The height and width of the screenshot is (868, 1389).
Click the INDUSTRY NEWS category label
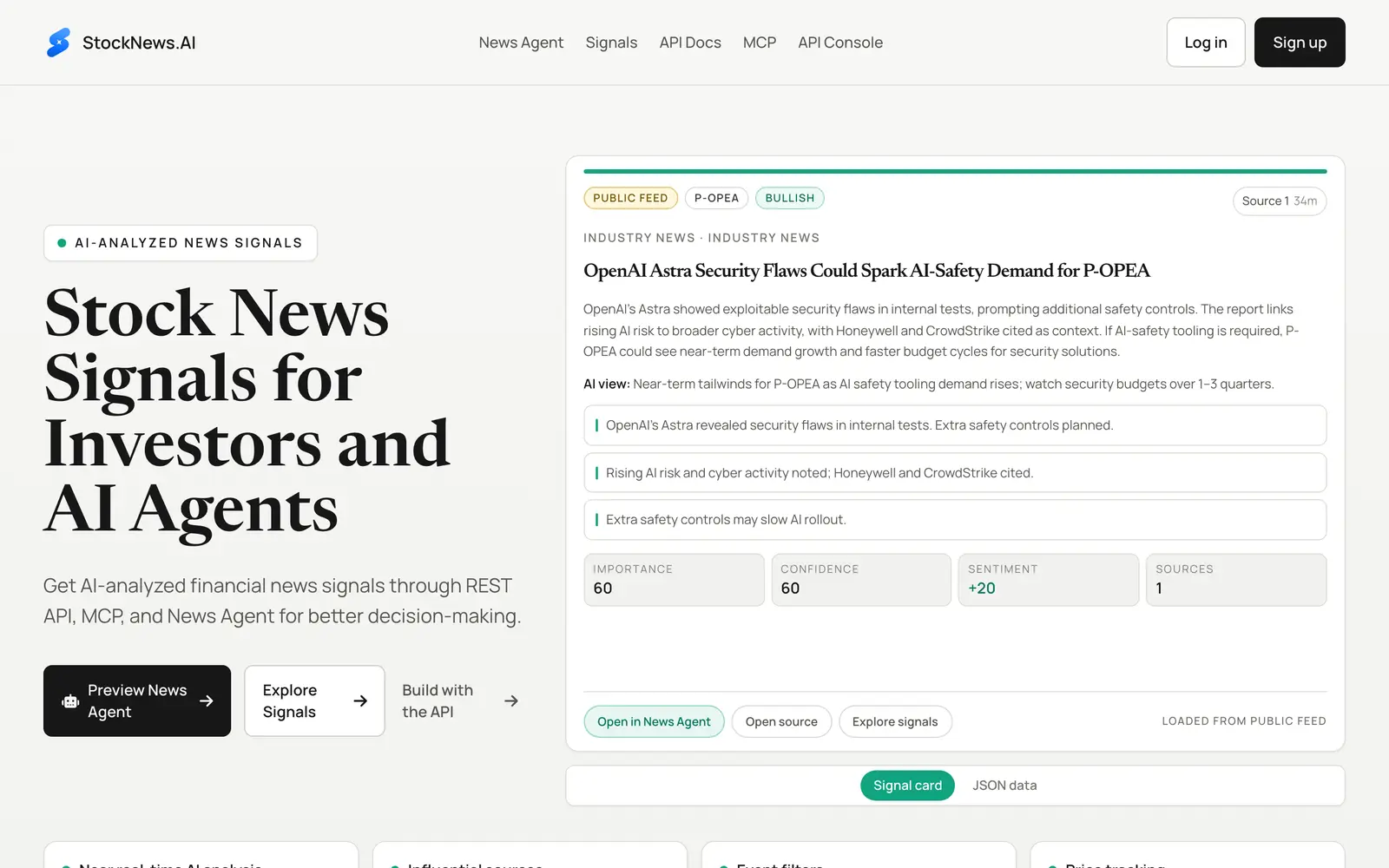[701, 238]
